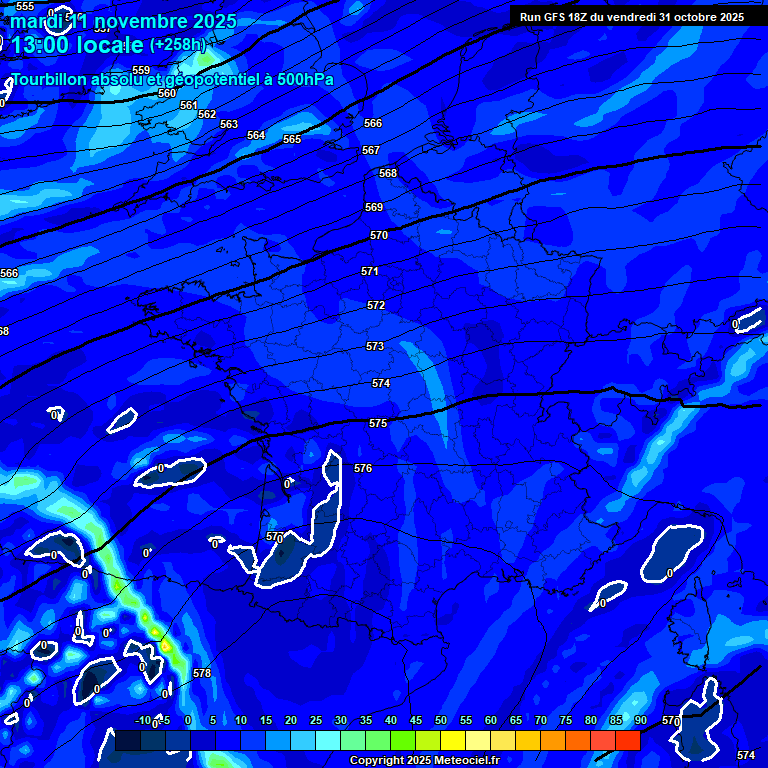The image size is (768, 768).
Task: Click the 576 contour label
Action: (363, 468)
